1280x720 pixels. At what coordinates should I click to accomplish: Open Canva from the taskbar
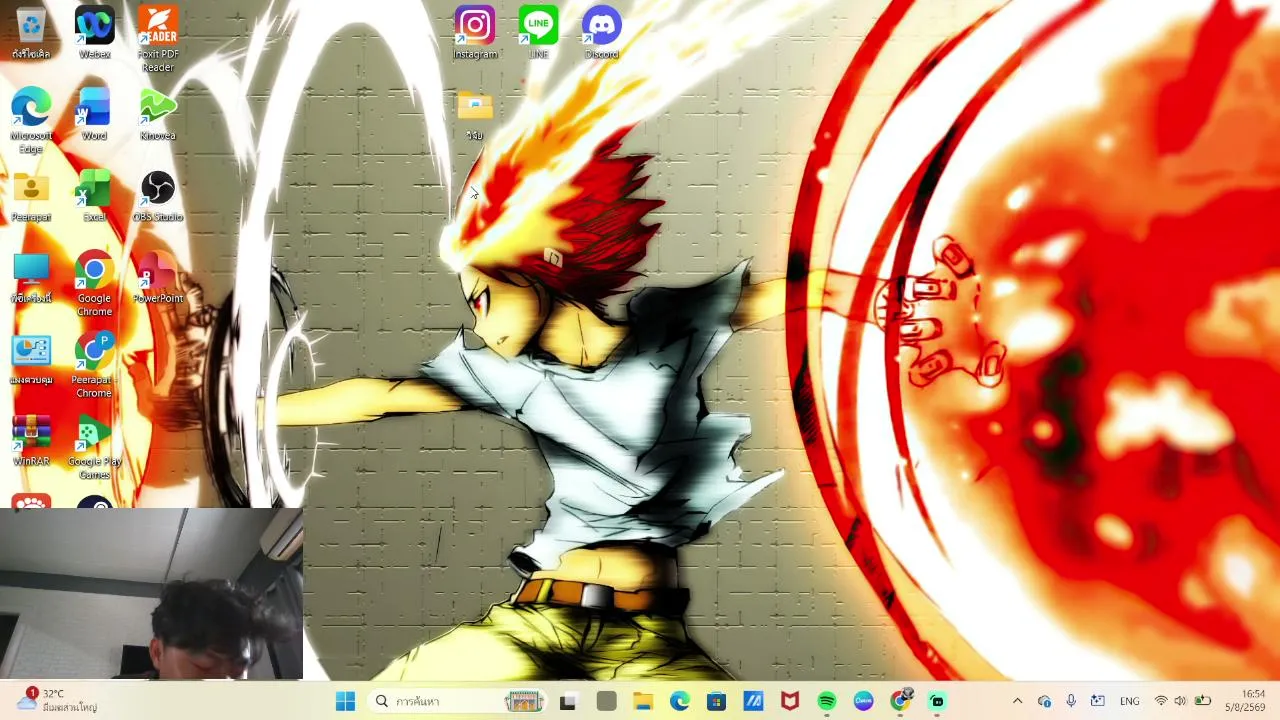pyautogui.click(x=864, y=701)
